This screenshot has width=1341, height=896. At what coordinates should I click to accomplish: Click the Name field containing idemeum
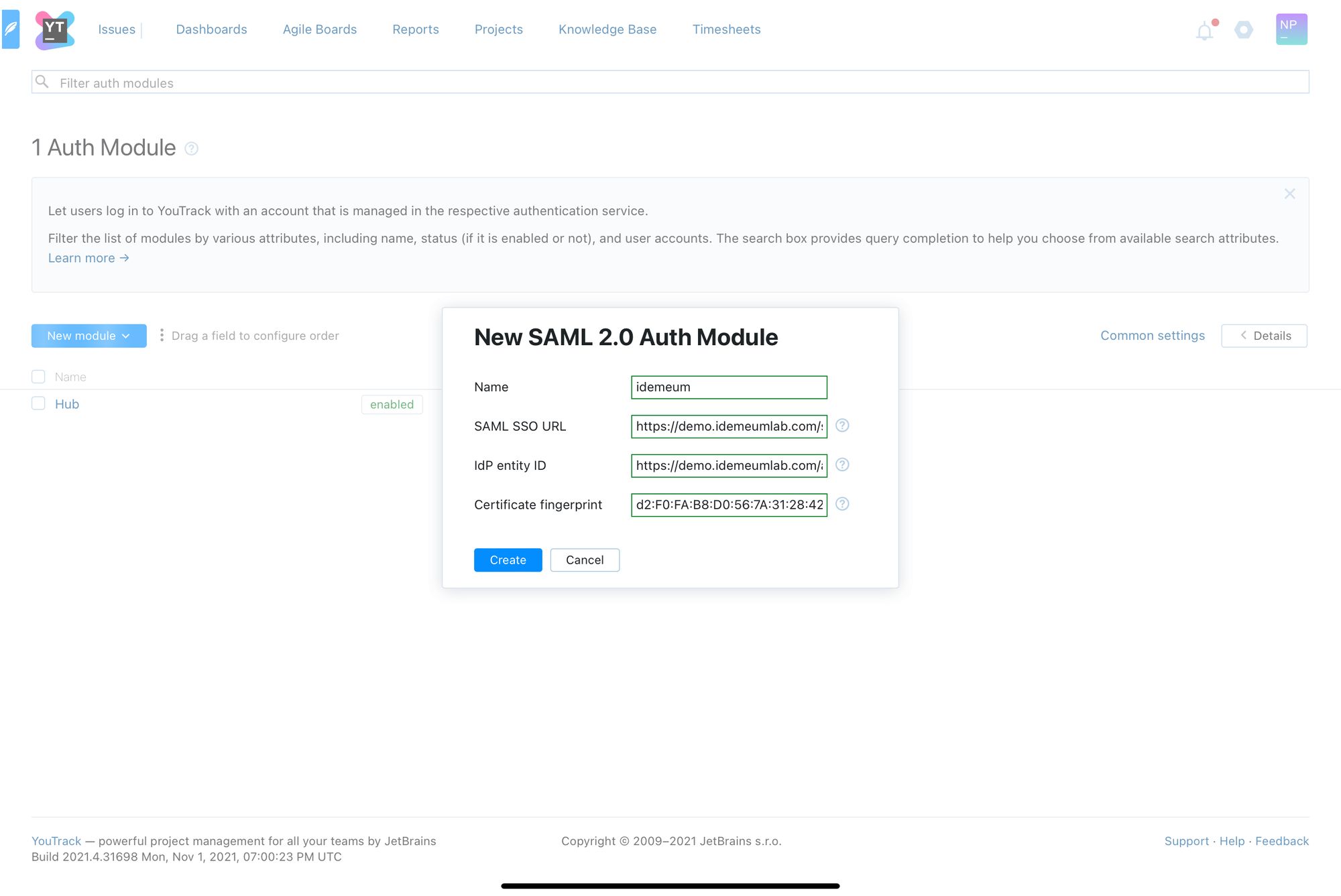[729, 387]
